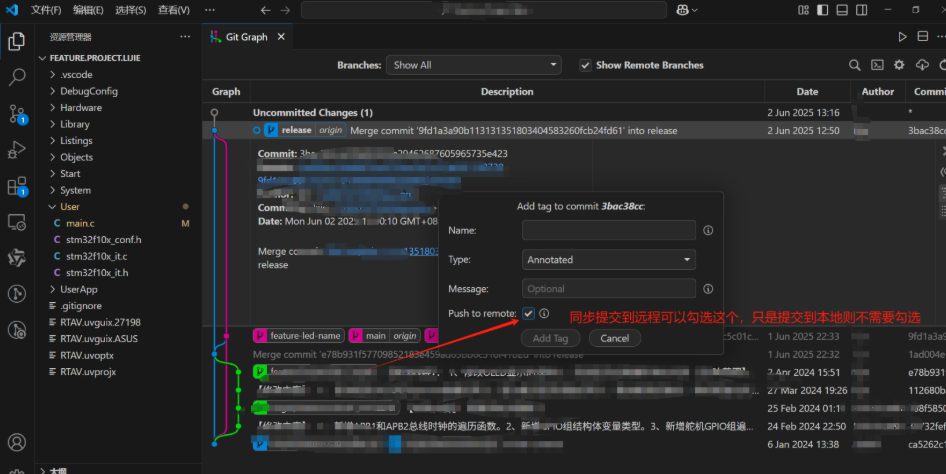Click into the Message input field
Image resolution: width=946 pixels, height=474 pixels.
click(609, 289)
